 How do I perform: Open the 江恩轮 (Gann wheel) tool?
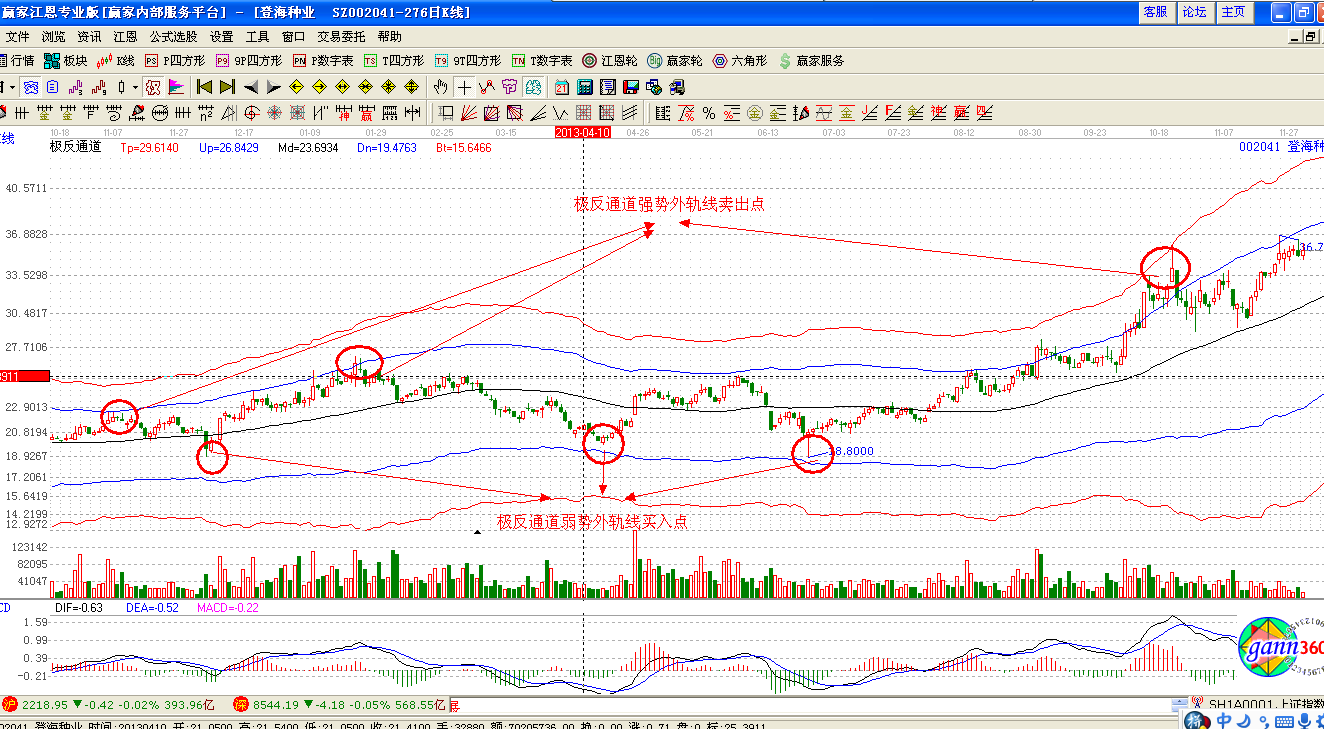[x=610, y=61]
